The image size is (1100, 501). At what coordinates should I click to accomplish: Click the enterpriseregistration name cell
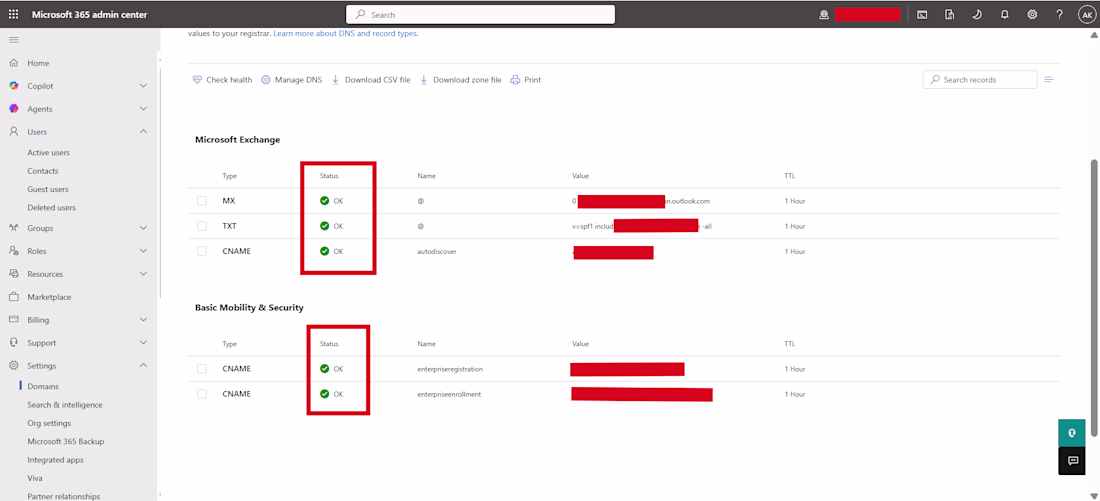point(450,368)
